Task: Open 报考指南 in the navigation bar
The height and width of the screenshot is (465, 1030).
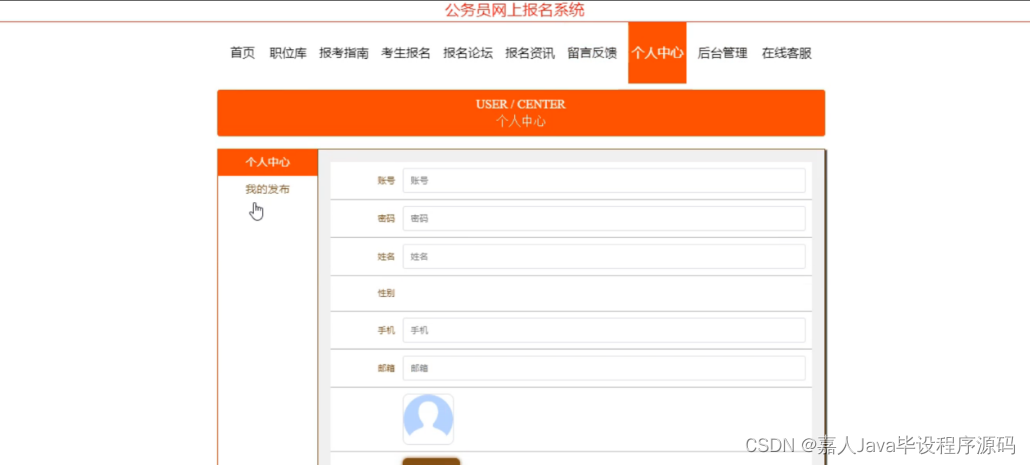Action: (x=344, y=53)
